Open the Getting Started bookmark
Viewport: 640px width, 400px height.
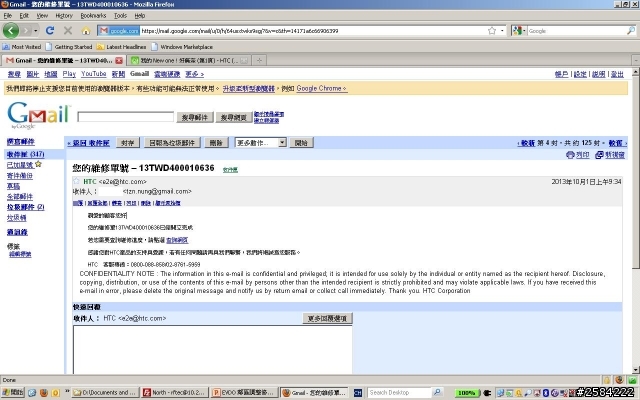click(x=69, y=47)
